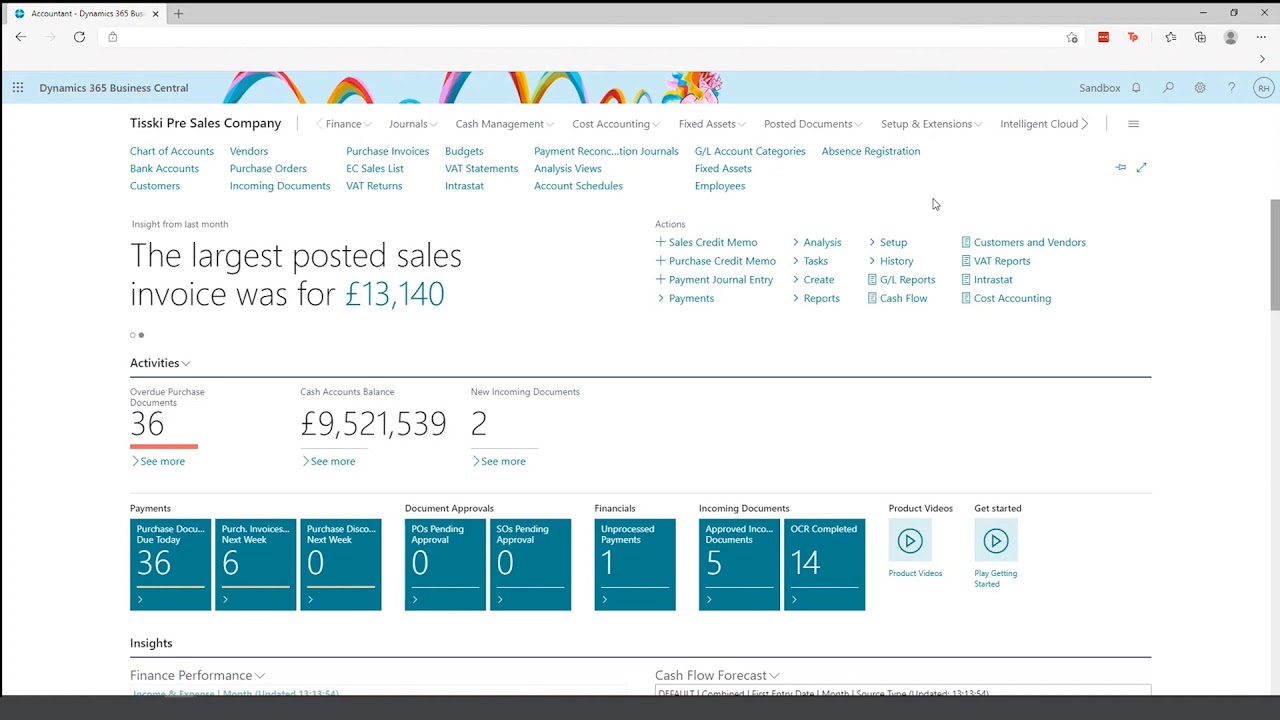The height and width of the screenshot is (720, 1280).
Task: Expand the Setup & Extensions menu
Action: coord(931,124)
